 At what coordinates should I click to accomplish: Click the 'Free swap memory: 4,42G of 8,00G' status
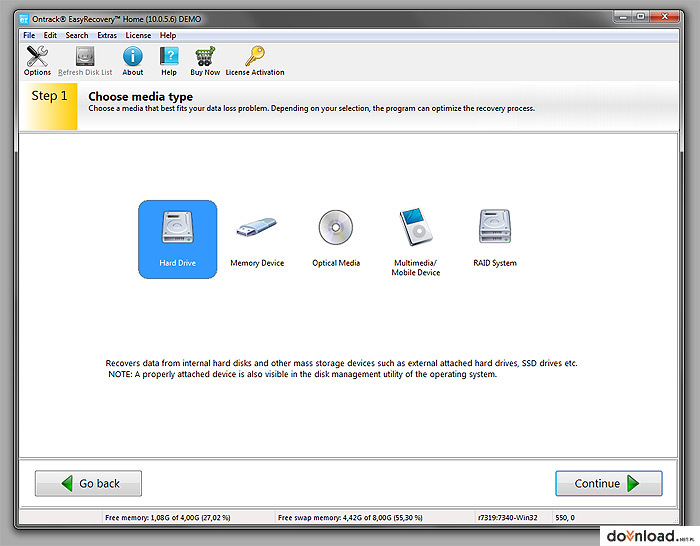(350, 518)
